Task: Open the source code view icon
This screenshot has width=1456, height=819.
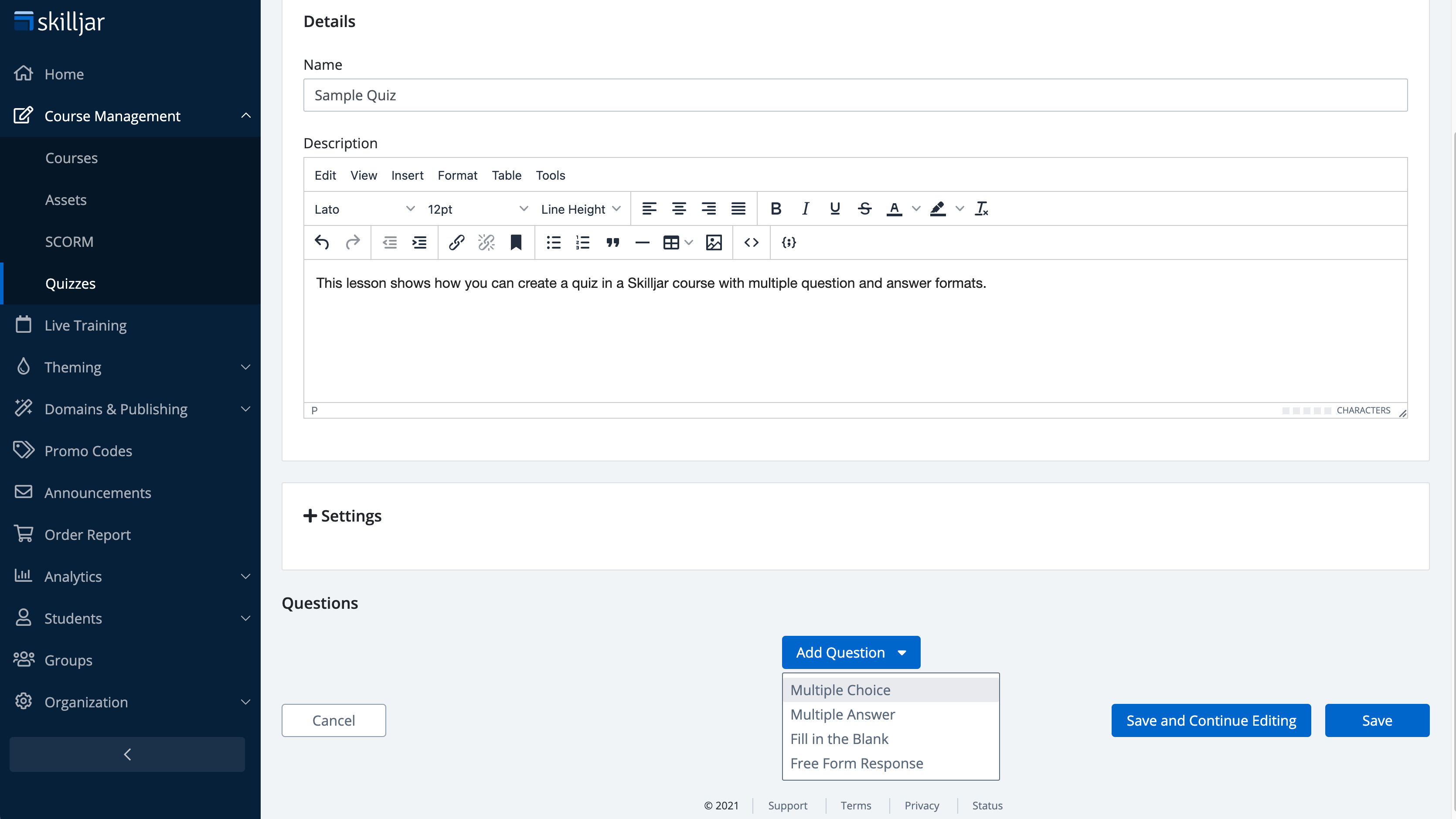Action: [x=751, y=242]
